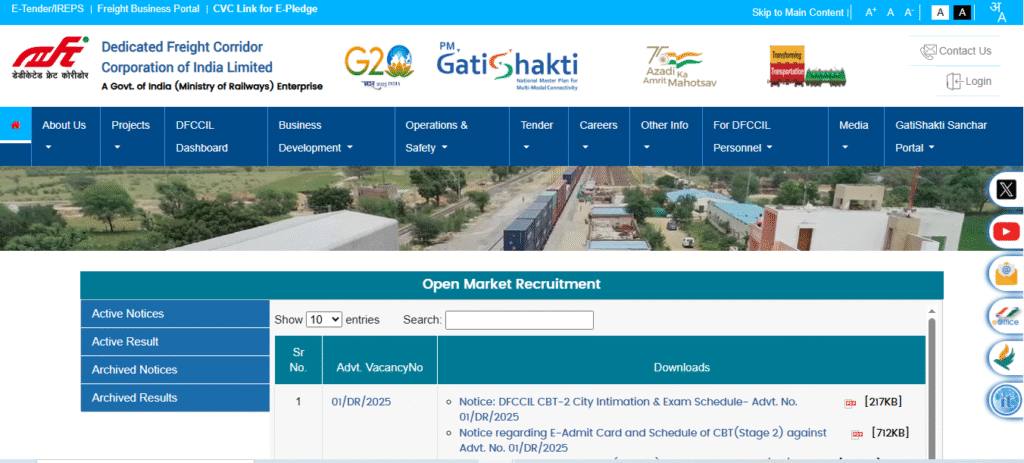Expand the Business Development menu
This screenshot has width=1024, height=463.
point(316,137)
